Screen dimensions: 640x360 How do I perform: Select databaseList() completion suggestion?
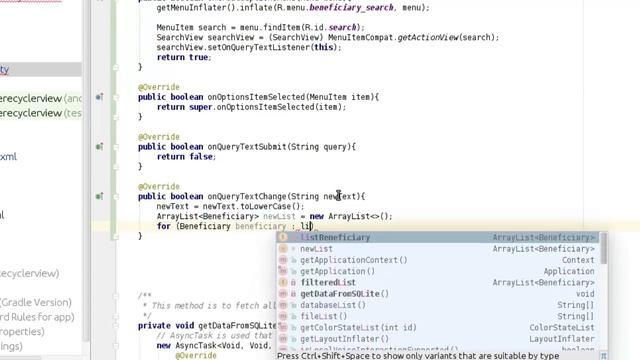tap(438, 305)
